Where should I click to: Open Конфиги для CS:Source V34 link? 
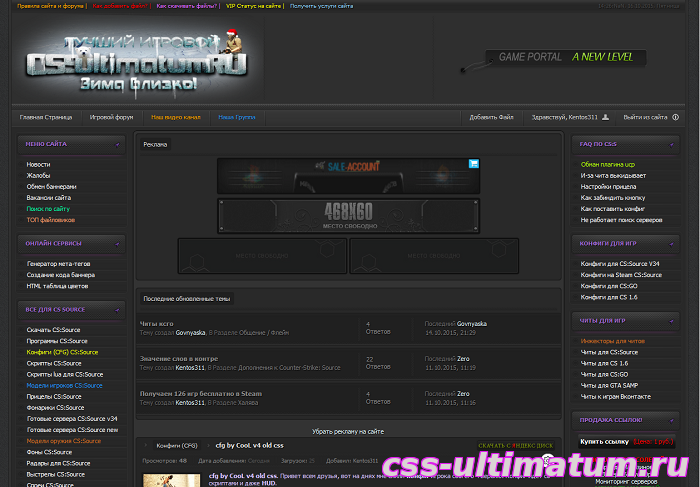(x=620, y=264)
